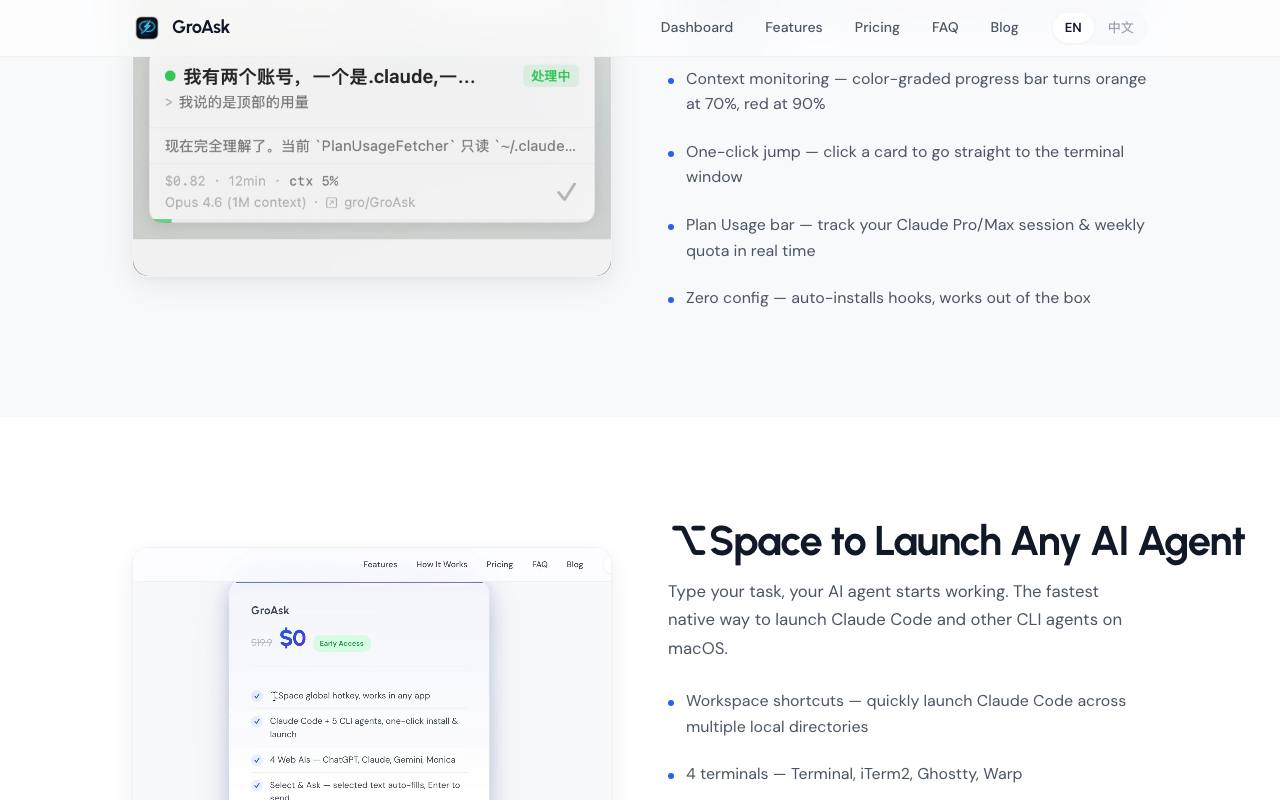Click the 'Space to Launch Any AI Agent' heading
This screenshot has height=800, width=1280.
coord(957,541)
